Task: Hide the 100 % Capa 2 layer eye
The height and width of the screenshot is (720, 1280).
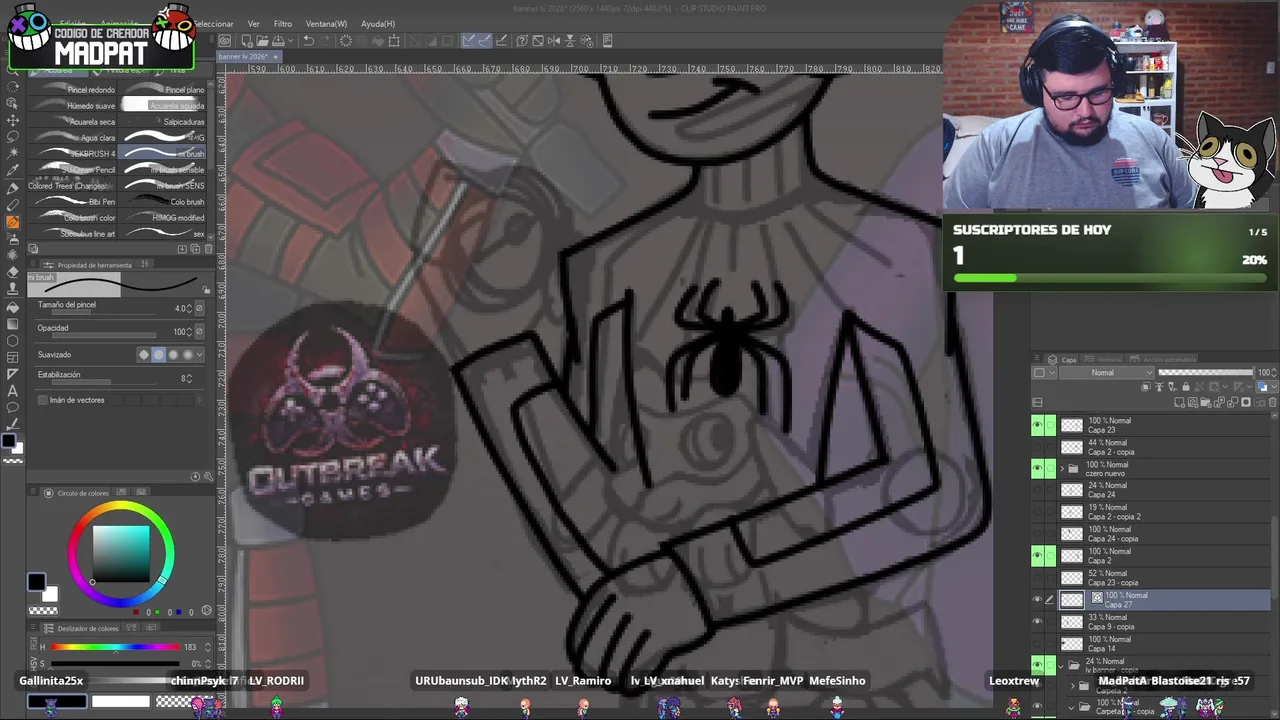Action: (x=1037, y=555)
